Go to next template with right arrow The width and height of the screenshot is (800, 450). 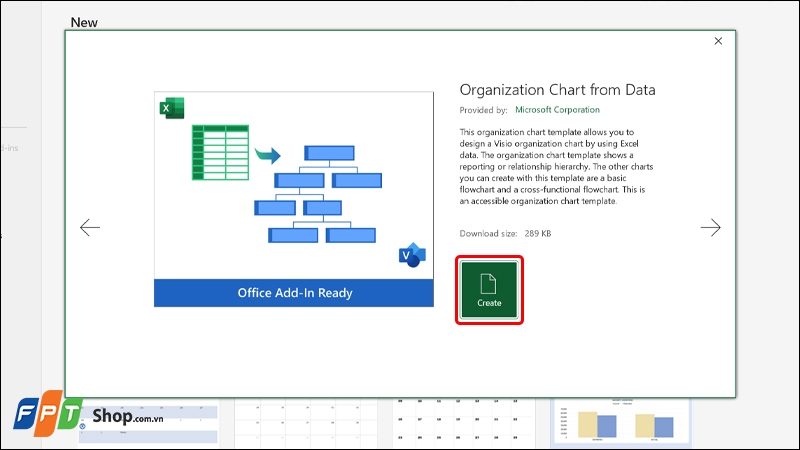[x=710, y=228]
